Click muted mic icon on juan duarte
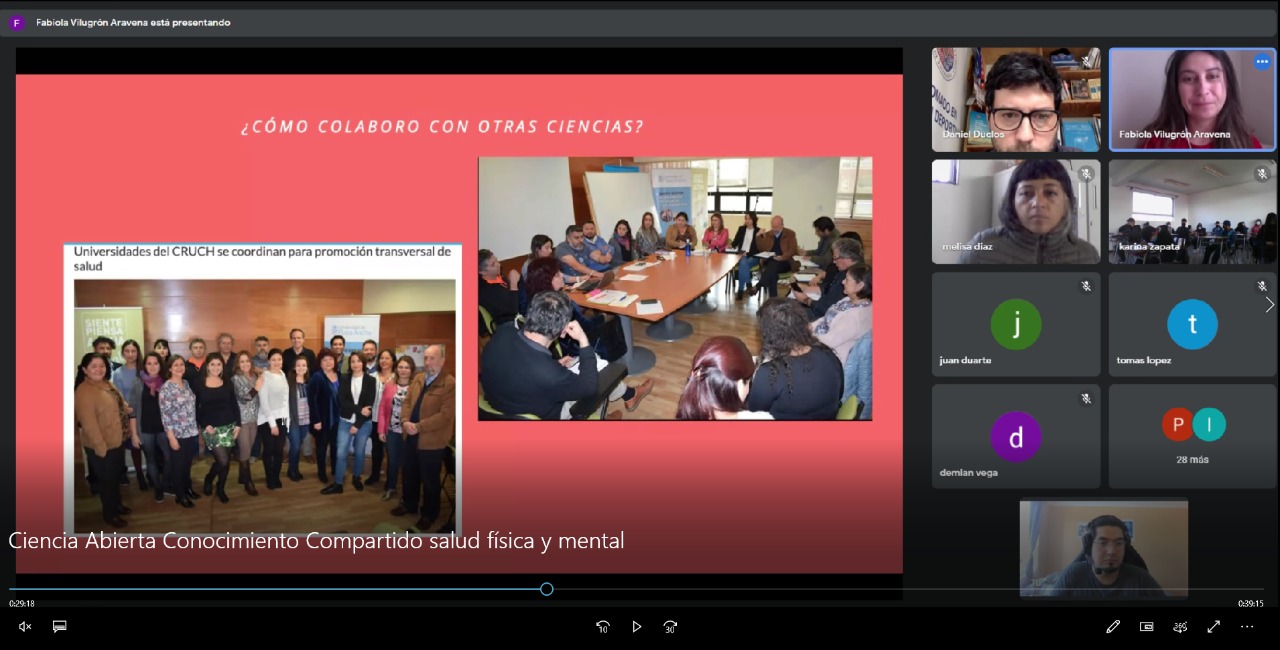This screenshot has height=650, width=1280. coord(1086,286)
